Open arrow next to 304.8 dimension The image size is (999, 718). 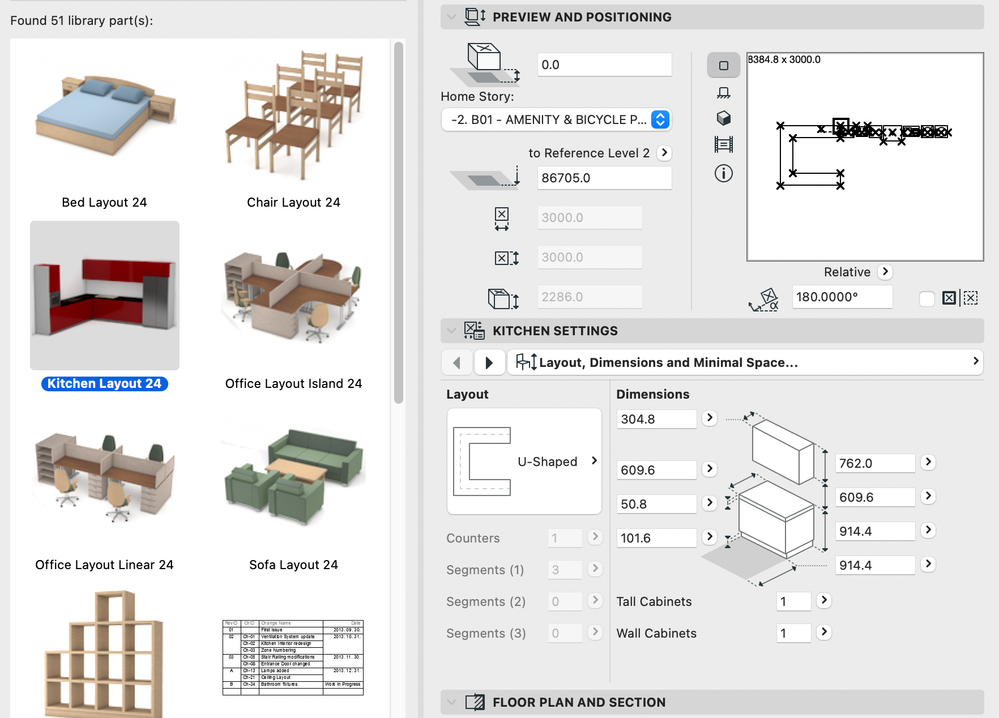click(709, 418)
